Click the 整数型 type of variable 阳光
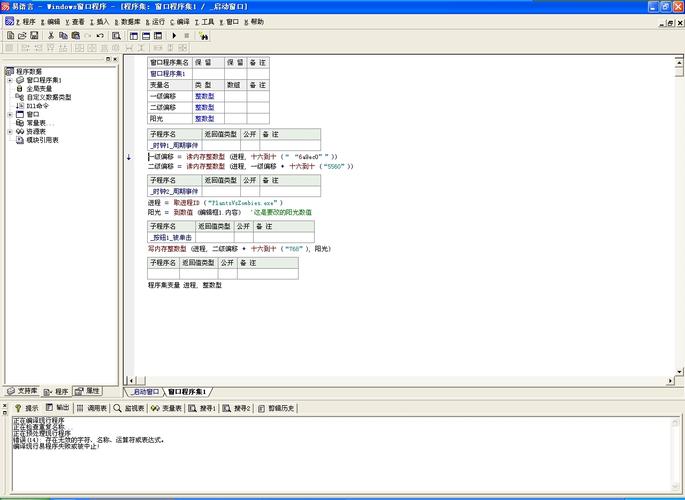The width and height of the screenshot is (685, 500). click(204, 118)
